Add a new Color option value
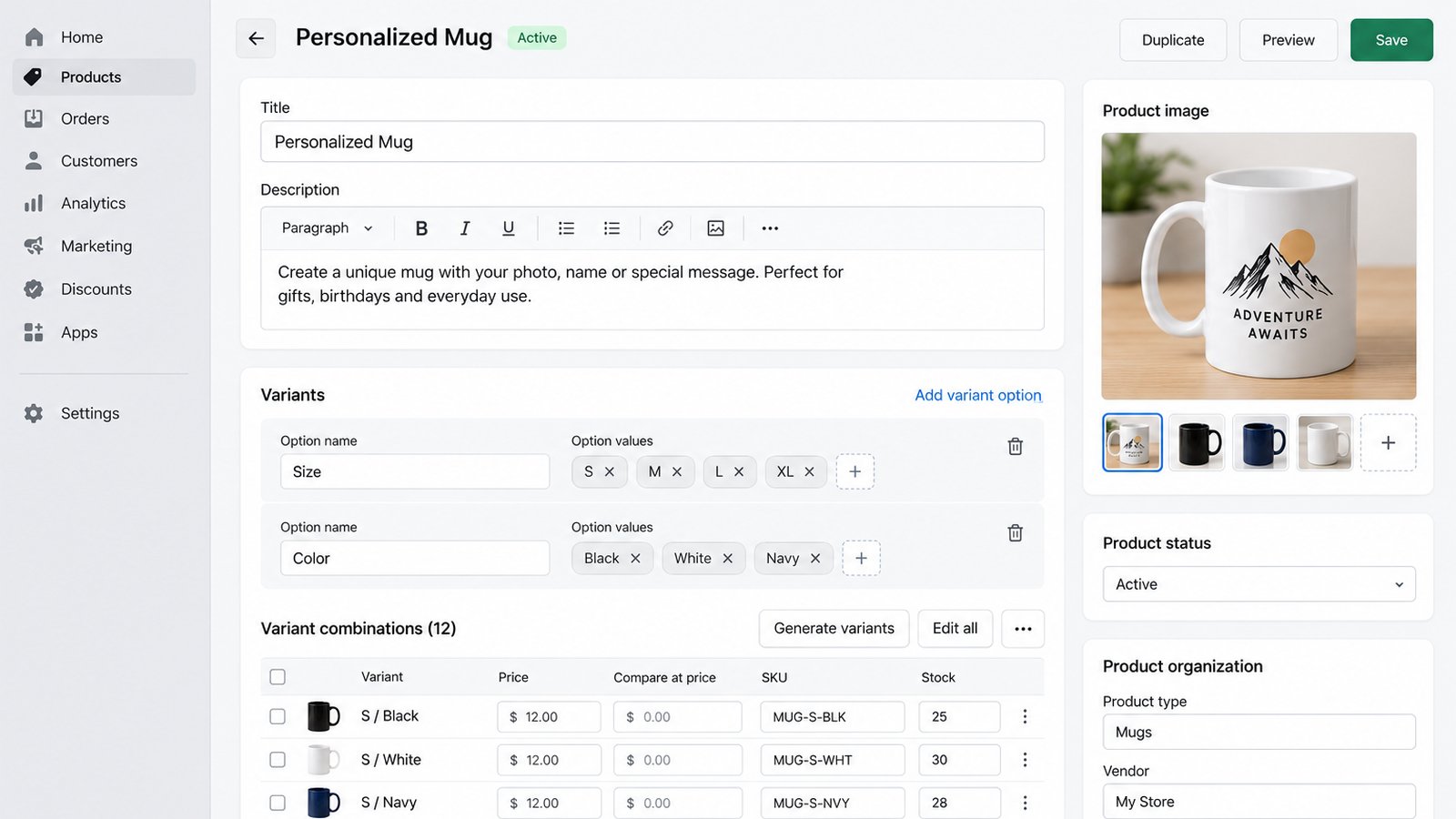This screenshot has width=1456, height=819. point(861,558)
